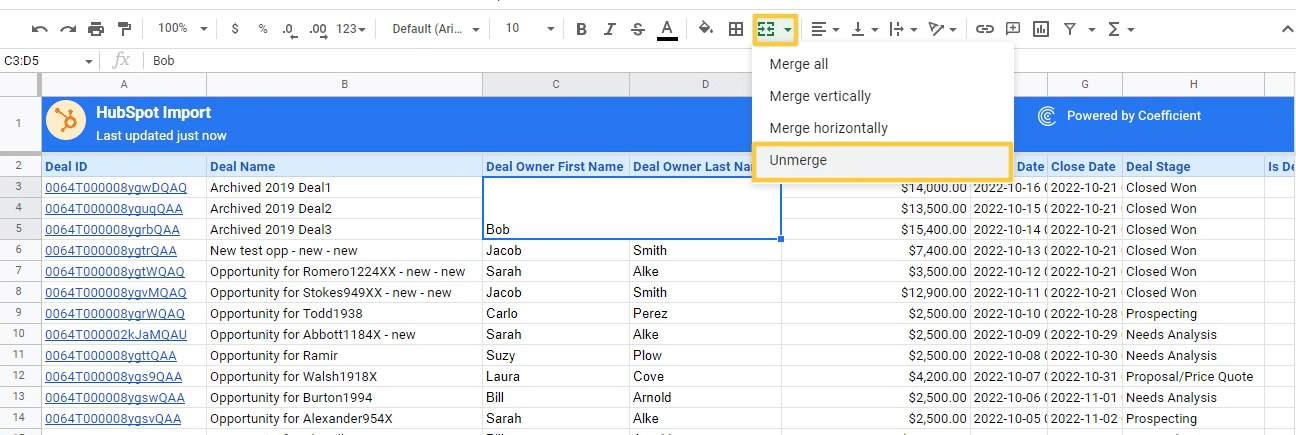This screenshot has width=1296, height=435.
Task: Open the 0064T000008ygwDQAQ deal link
Action: coord(115,187)
